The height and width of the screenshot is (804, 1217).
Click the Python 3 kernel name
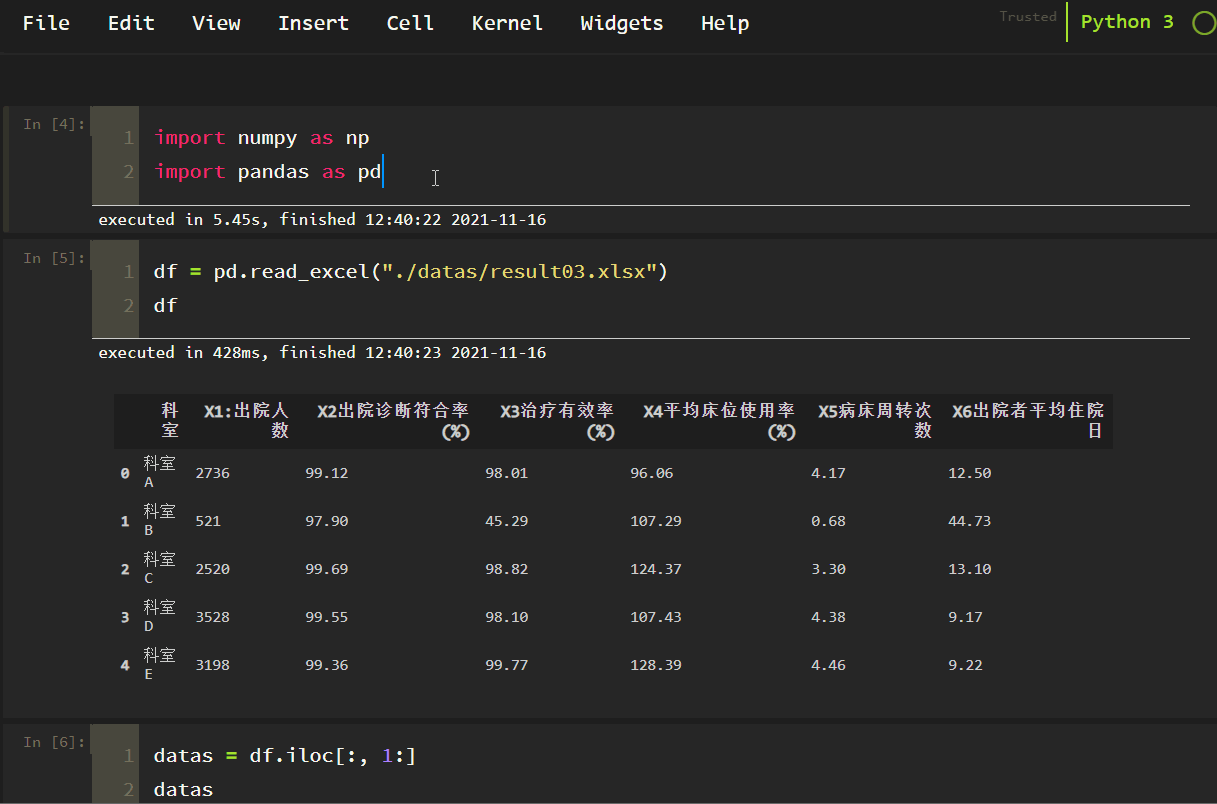click(x=1127, y=22)
